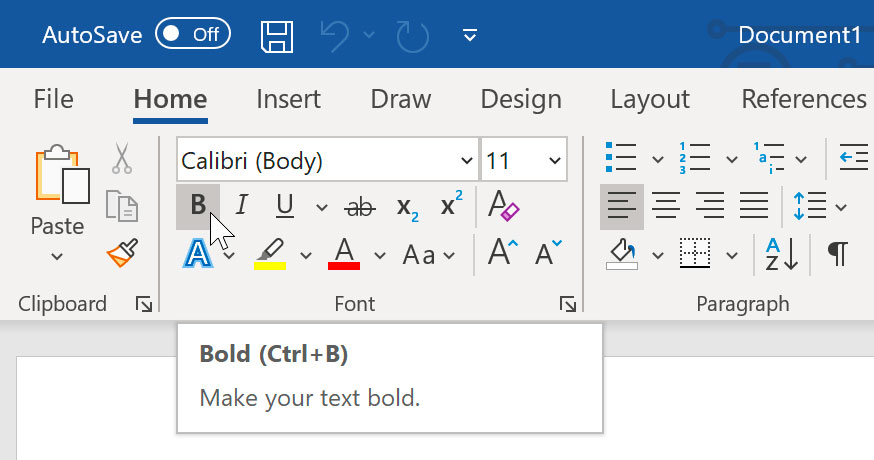Open the font size dropdown
This screenshot has width=874, height=460.
(x=554, y=161)
